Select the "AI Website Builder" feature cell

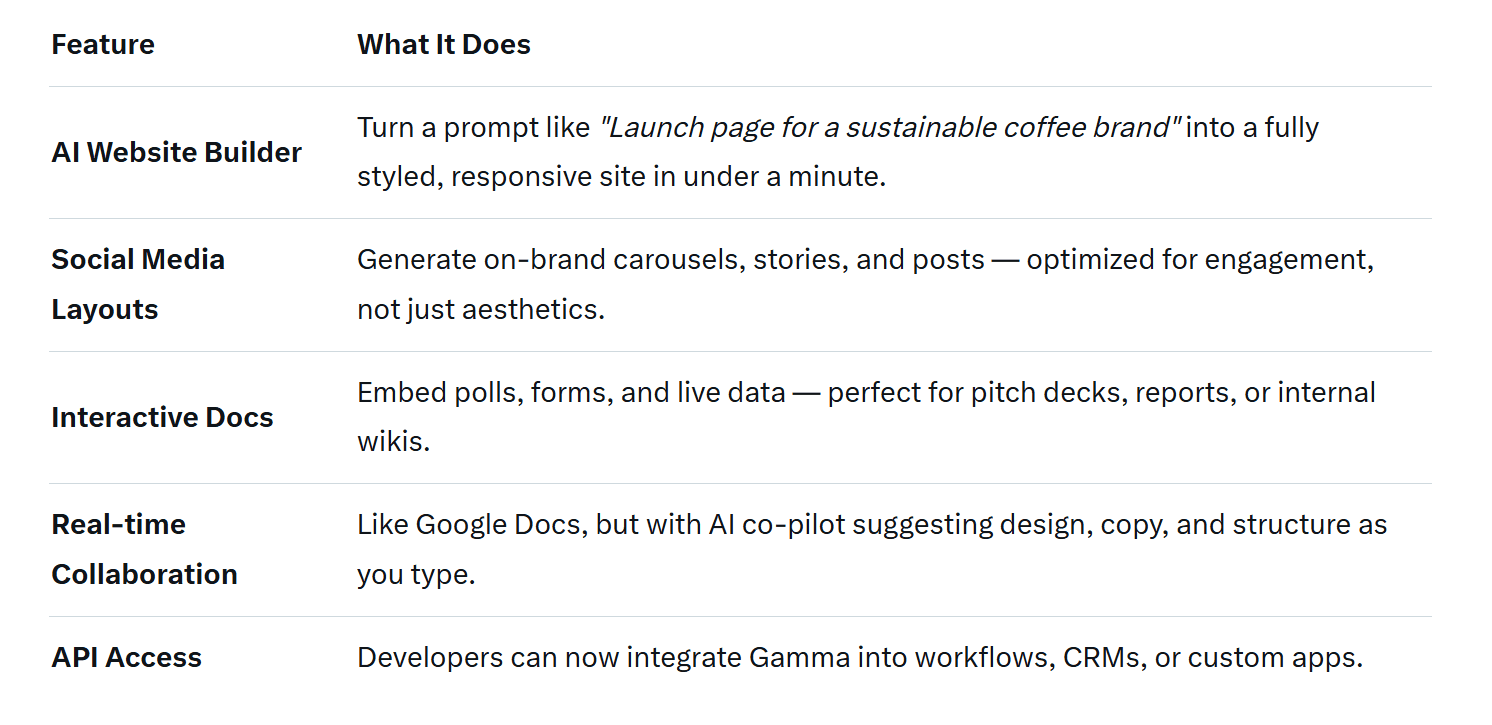pyautogui.click(x=176, y=153)
